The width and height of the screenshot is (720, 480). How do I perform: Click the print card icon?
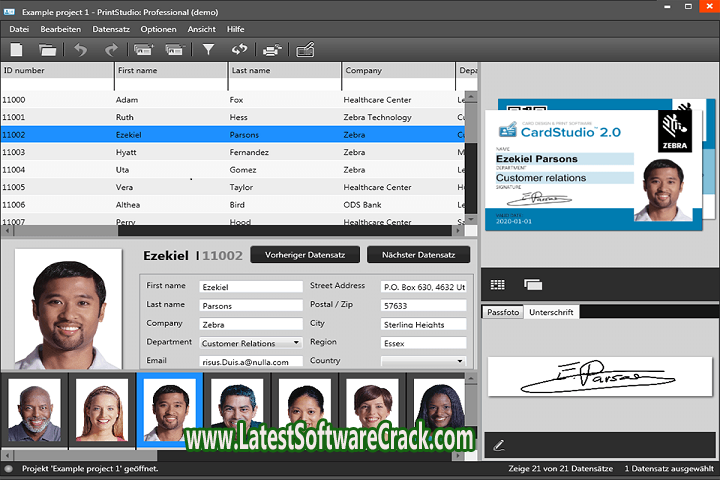tap(272, 50)
